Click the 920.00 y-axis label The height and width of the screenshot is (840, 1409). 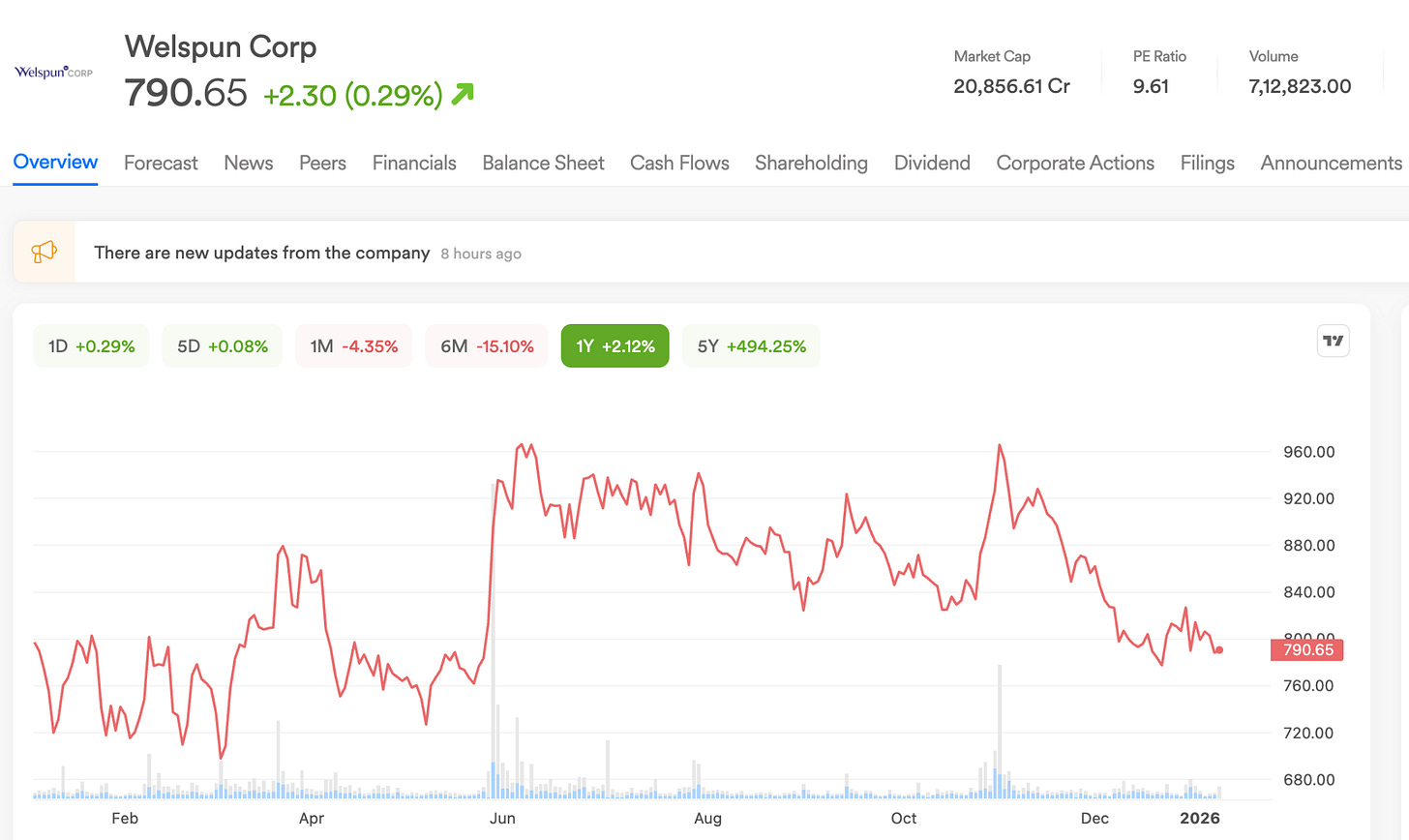tap(1308, 498)
